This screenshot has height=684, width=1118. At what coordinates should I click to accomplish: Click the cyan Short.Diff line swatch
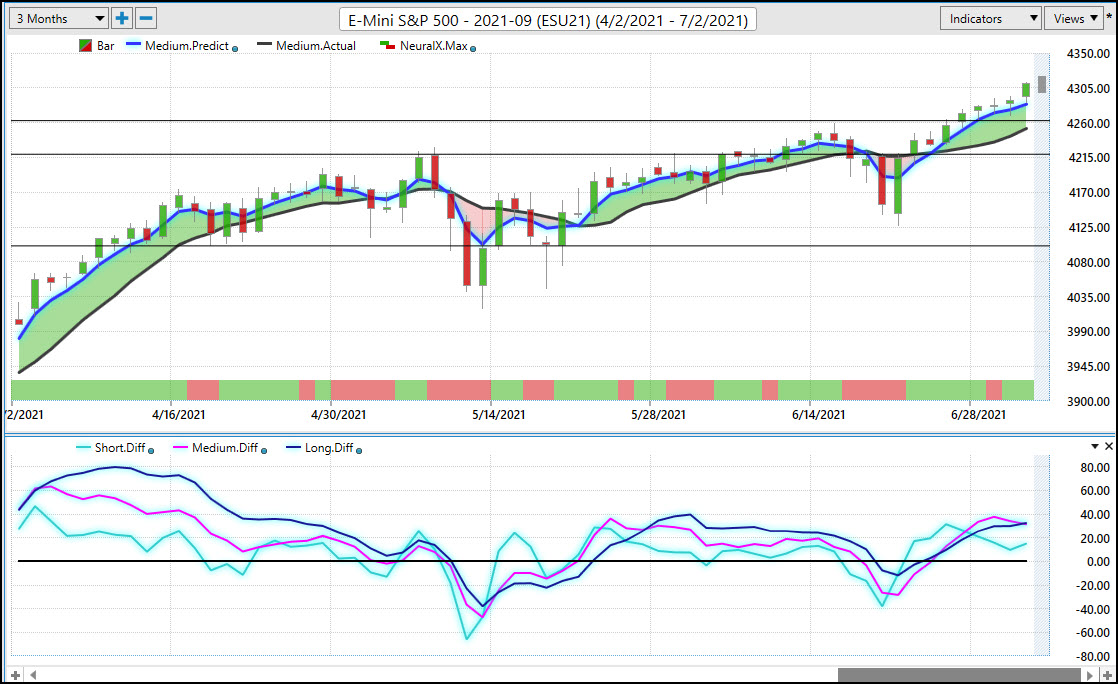click(83, 448)
